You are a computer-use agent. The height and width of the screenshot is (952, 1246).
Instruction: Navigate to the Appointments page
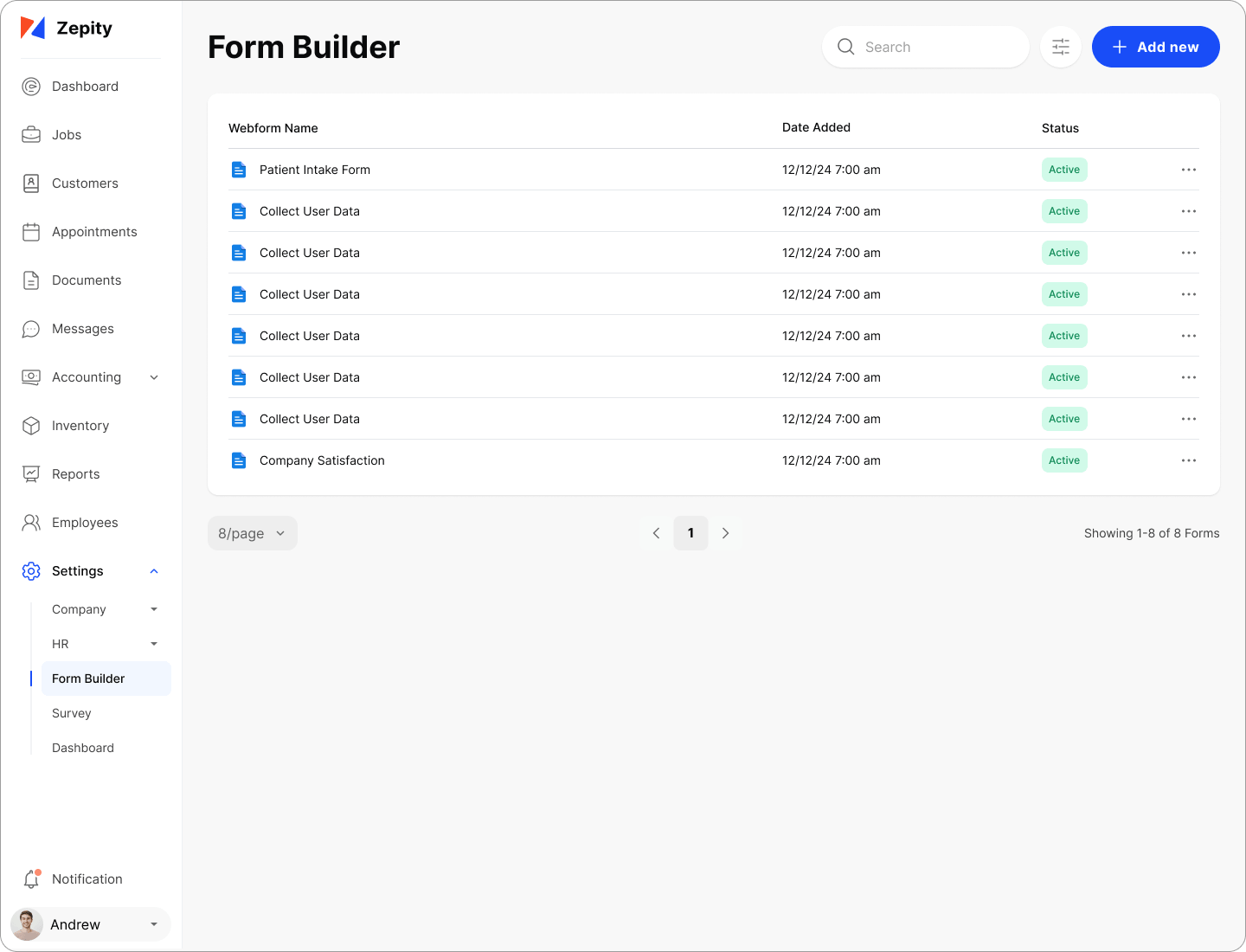click(x=94, y=232)
